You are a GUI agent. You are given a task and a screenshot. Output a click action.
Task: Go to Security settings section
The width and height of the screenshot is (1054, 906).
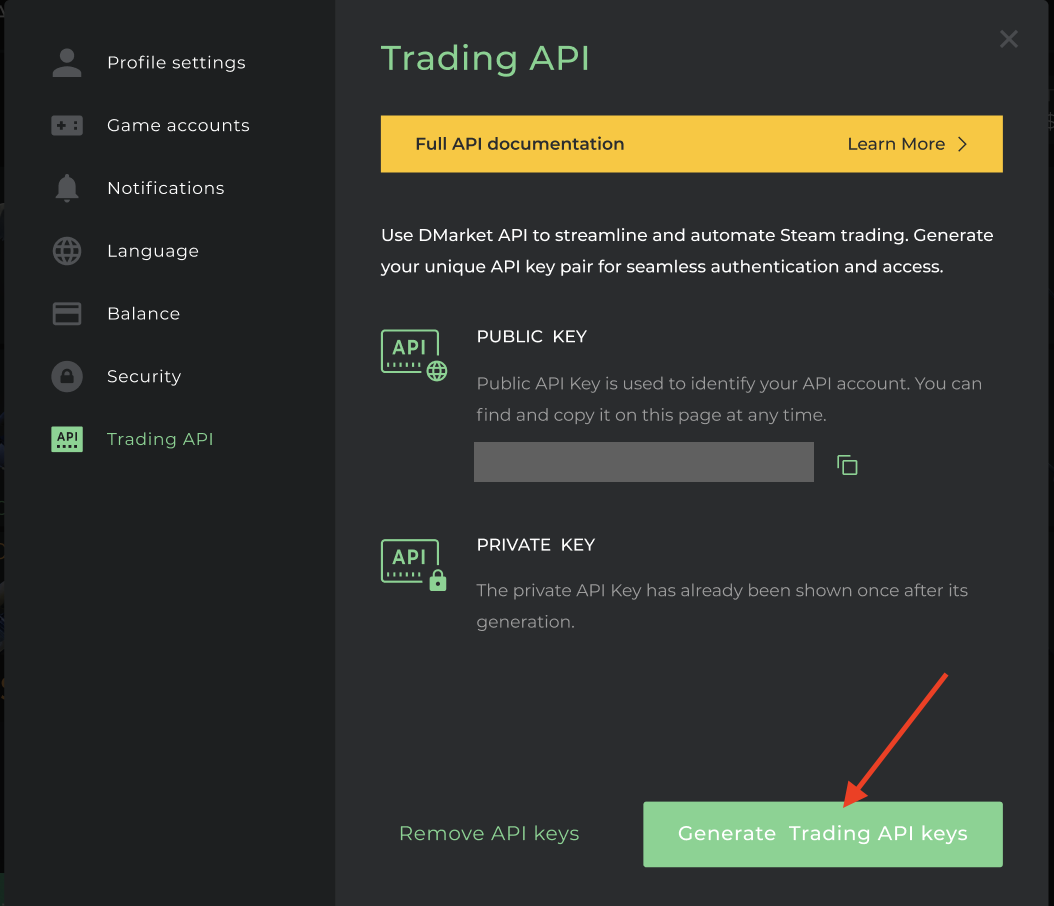coord(144,376)
